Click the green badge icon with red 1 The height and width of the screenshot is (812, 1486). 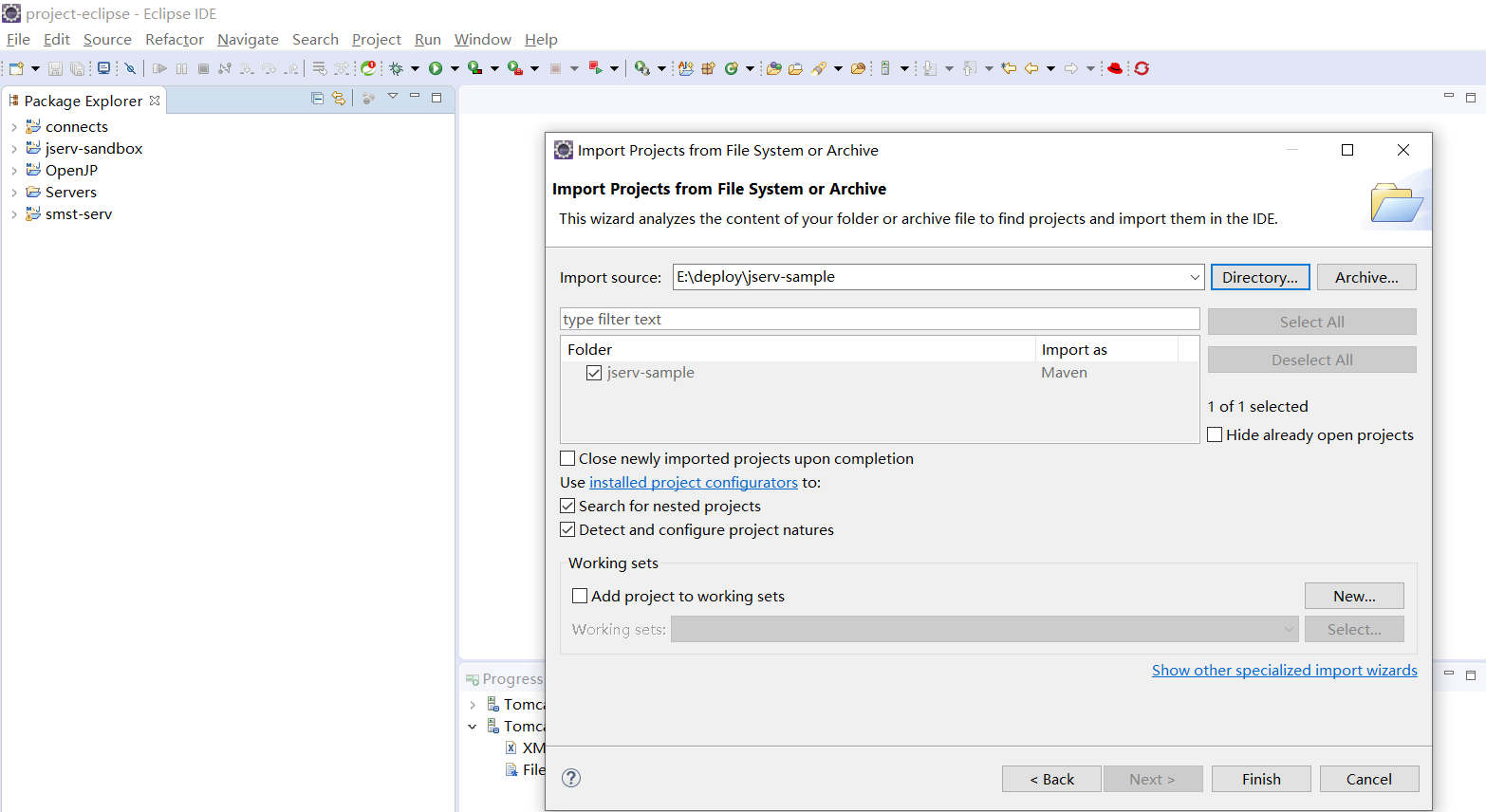tap(368, 68)
